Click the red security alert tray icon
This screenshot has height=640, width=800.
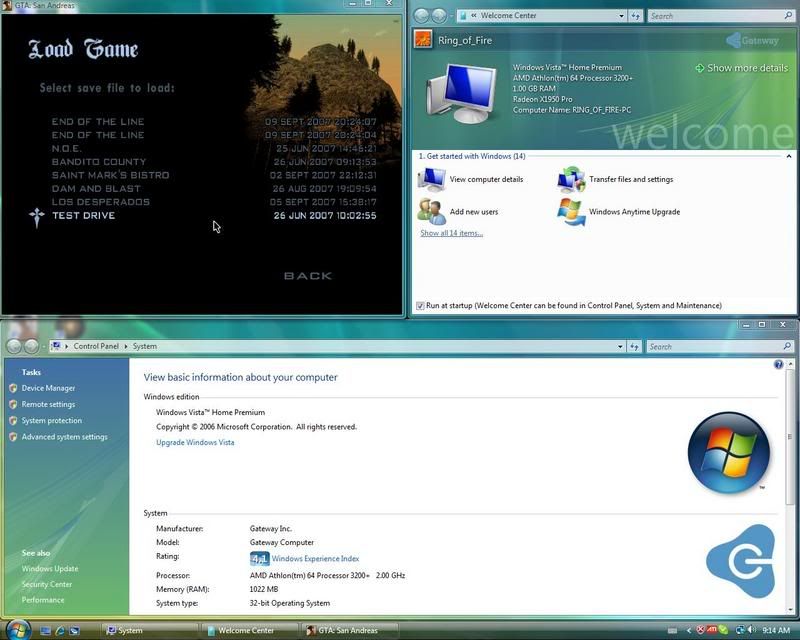pyautogui.click(x=701, y=630)
